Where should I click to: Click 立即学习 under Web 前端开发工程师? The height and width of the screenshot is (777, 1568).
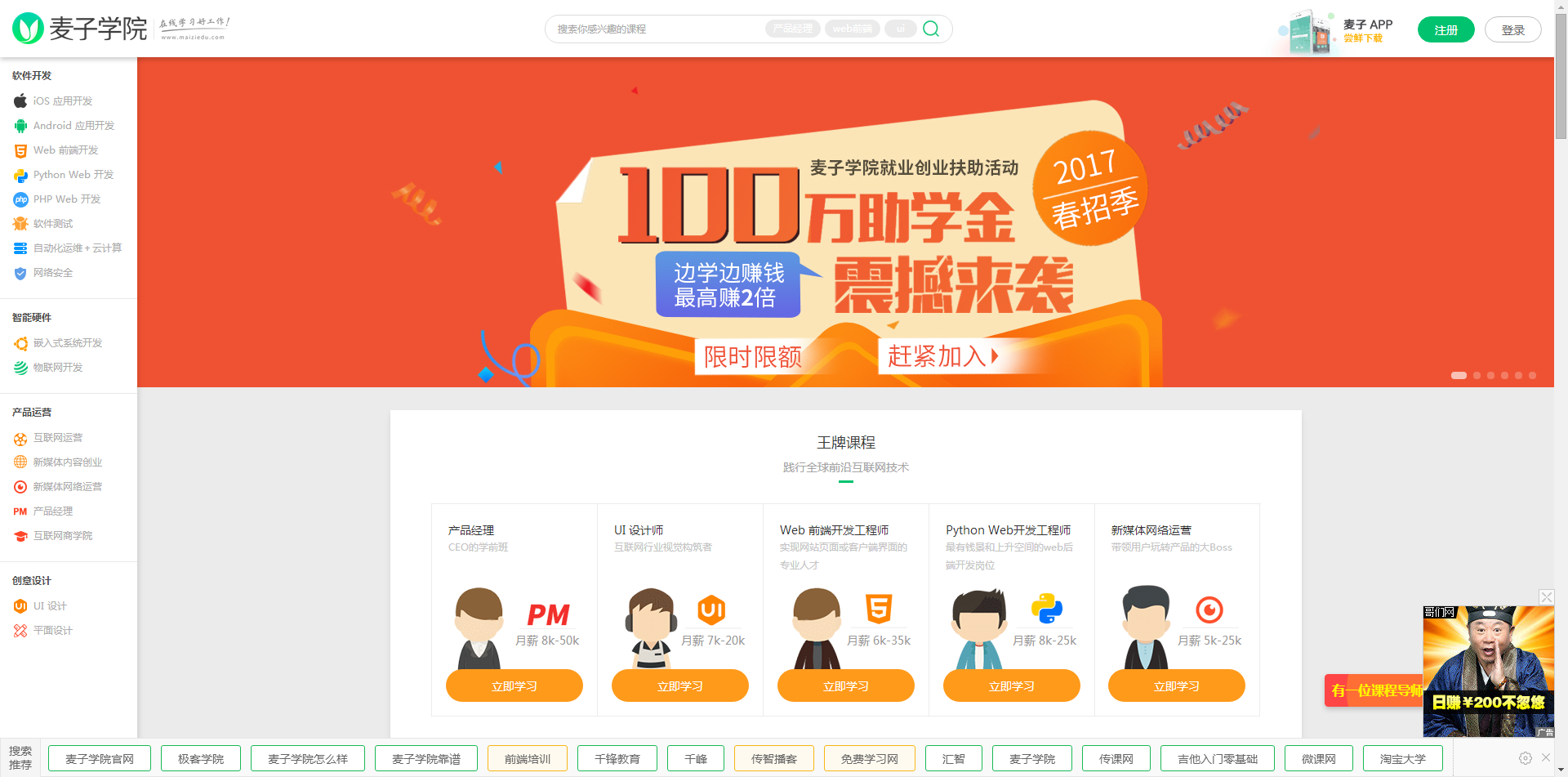[846, 685]
